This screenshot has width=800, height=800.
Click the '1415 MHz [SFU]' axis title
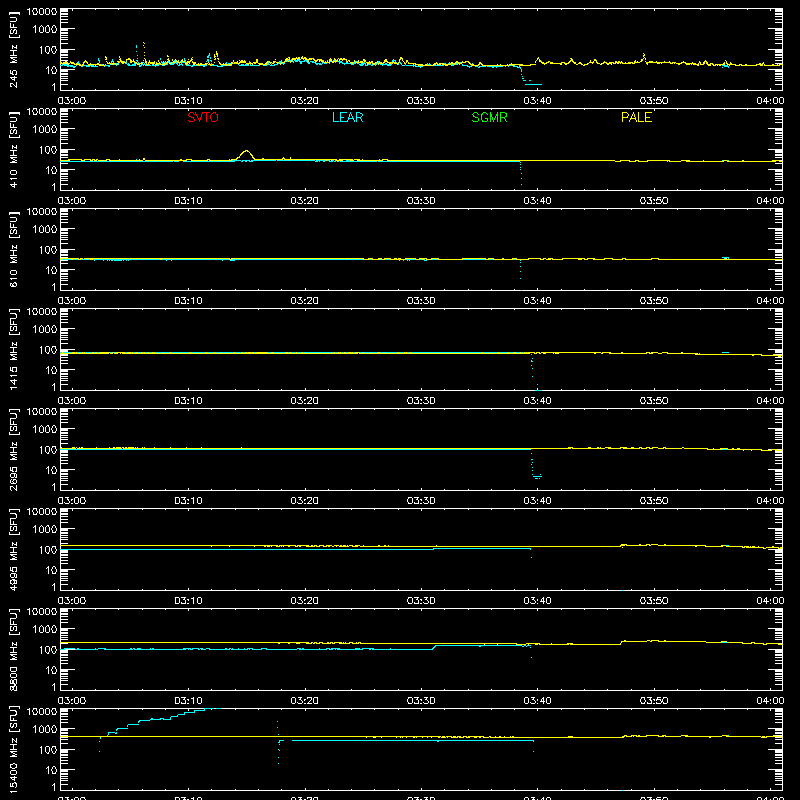14,349
